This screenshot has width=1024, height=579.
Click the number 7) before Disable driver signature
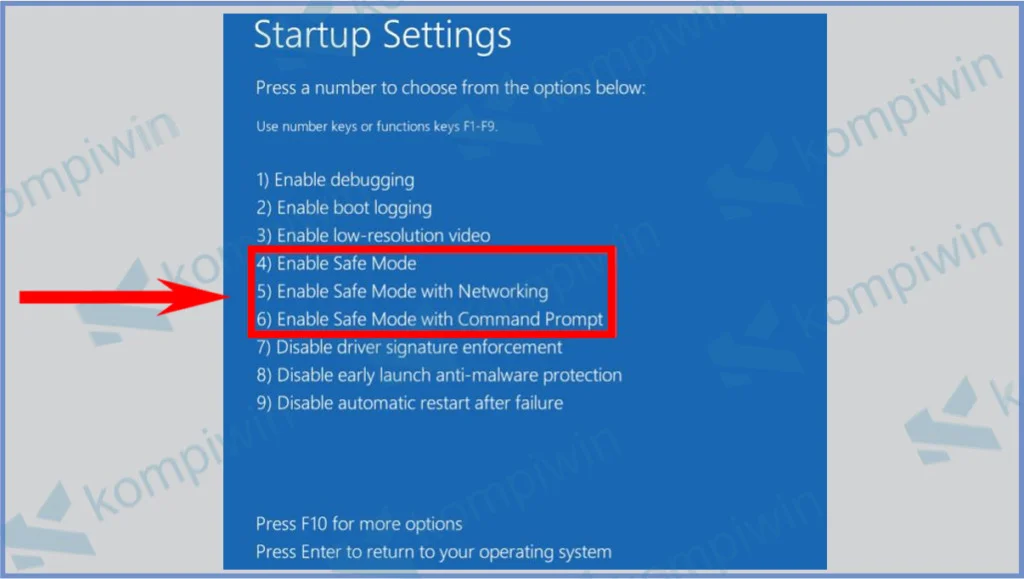click(x=264, y=348)
